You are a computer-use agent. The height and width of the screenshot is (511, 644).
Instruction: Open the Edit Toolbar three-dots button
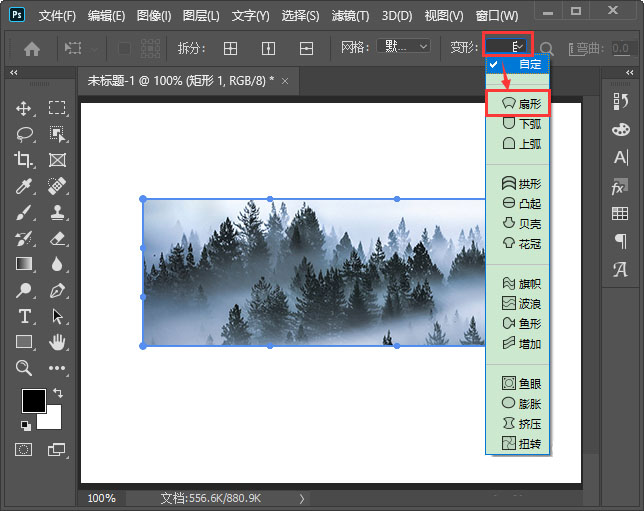57,368
